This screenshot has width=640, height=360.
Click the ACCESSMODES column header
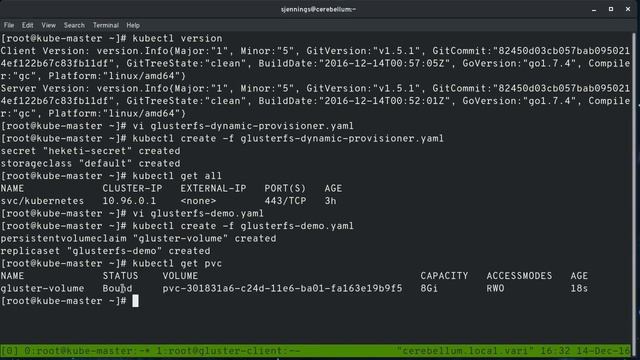pos(519,276)
